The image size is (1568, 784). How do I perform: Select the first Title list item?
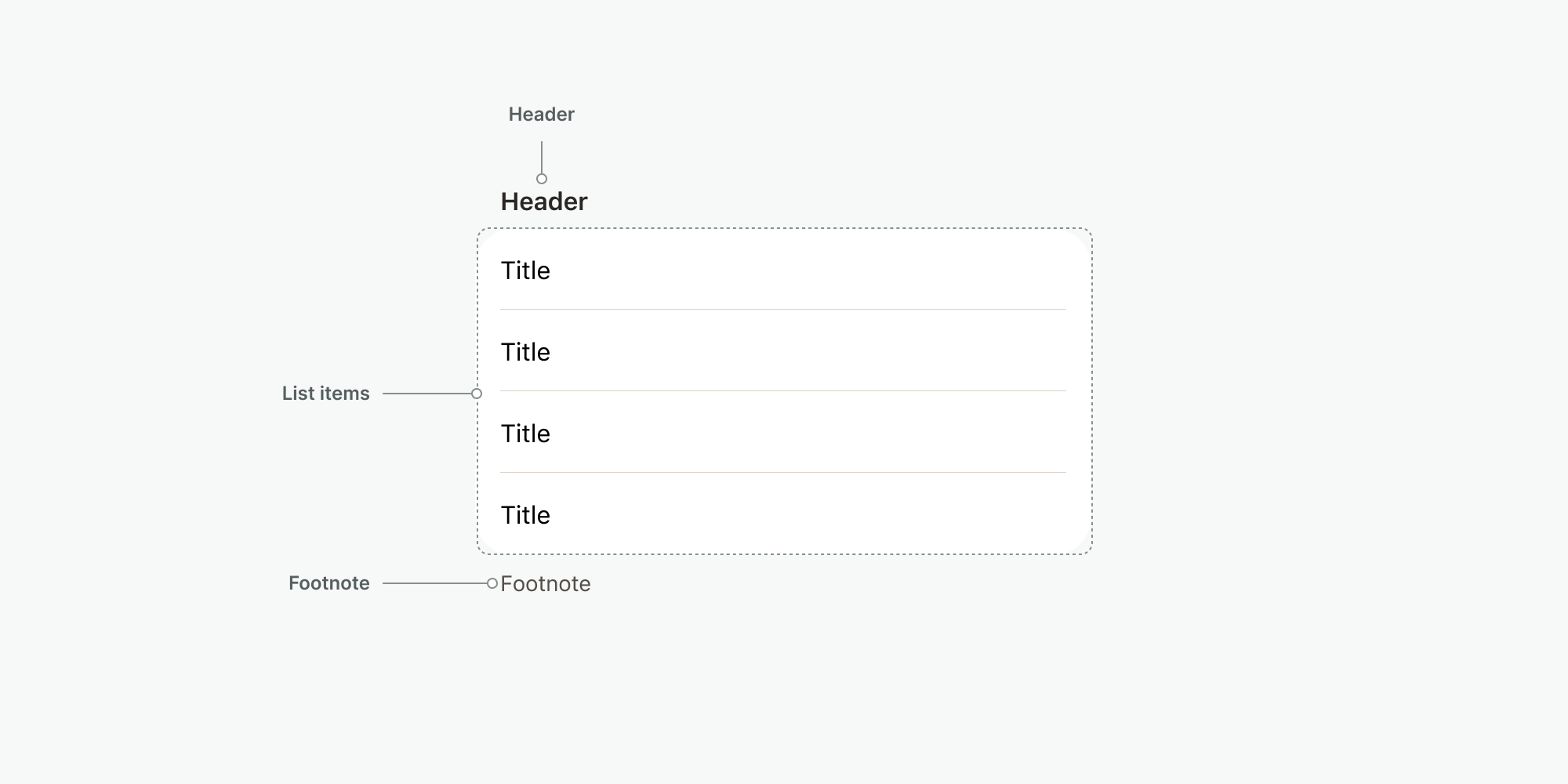pyautogui.click(x=525, y=270)
